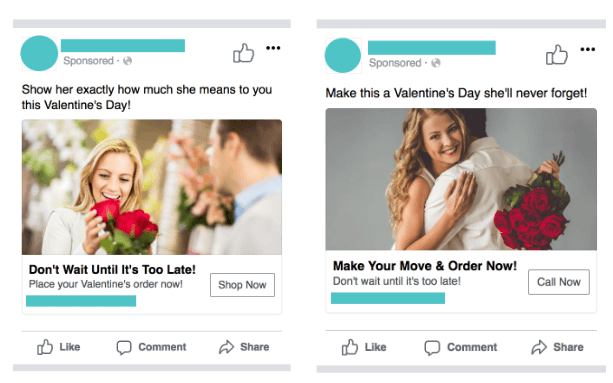Image resolution: width=613 pixels, height=383 pixels.
Task: Share the left ad post
Action: click(244, 347)
